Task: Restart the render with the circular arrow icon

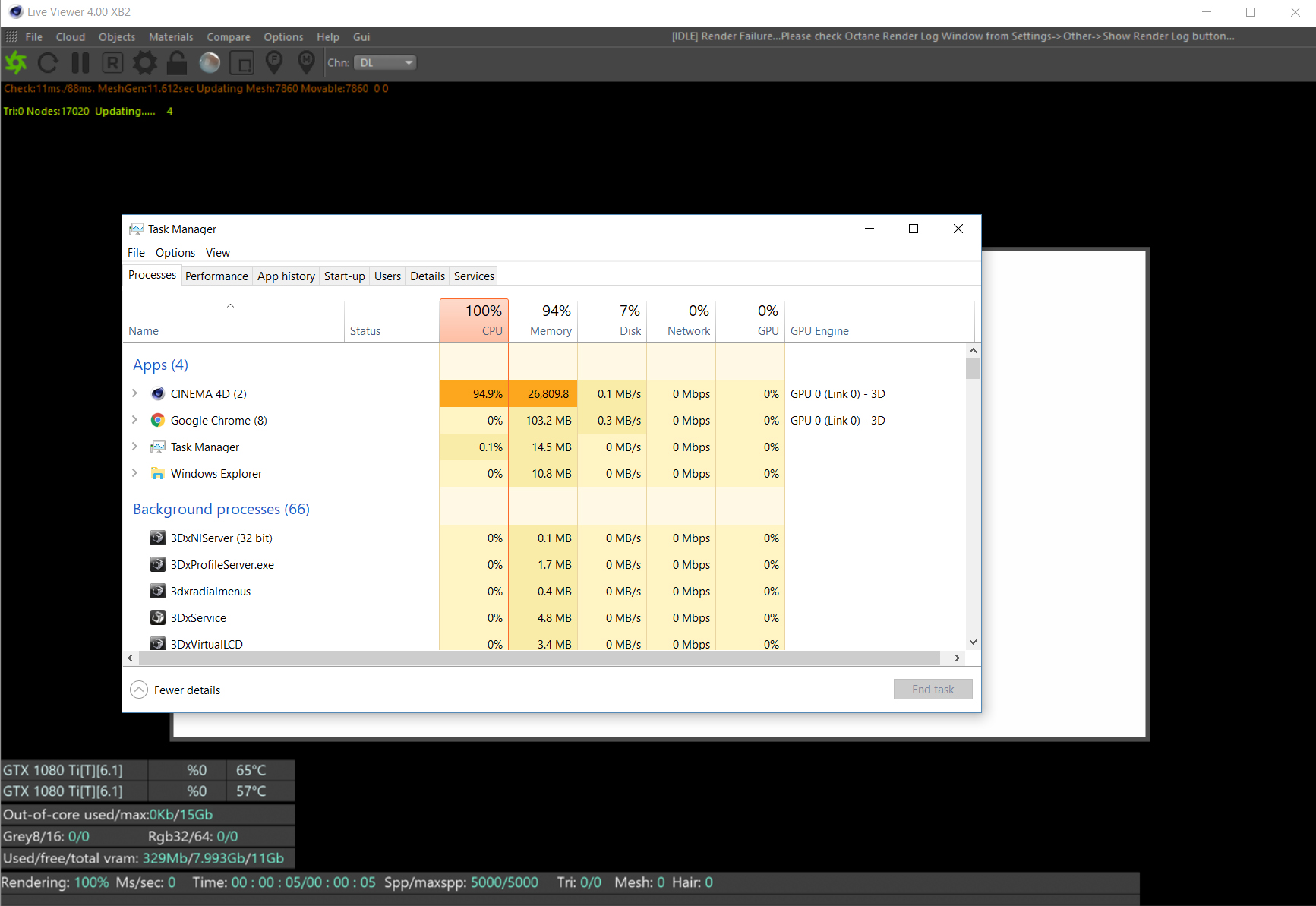Action: [48, 62]
